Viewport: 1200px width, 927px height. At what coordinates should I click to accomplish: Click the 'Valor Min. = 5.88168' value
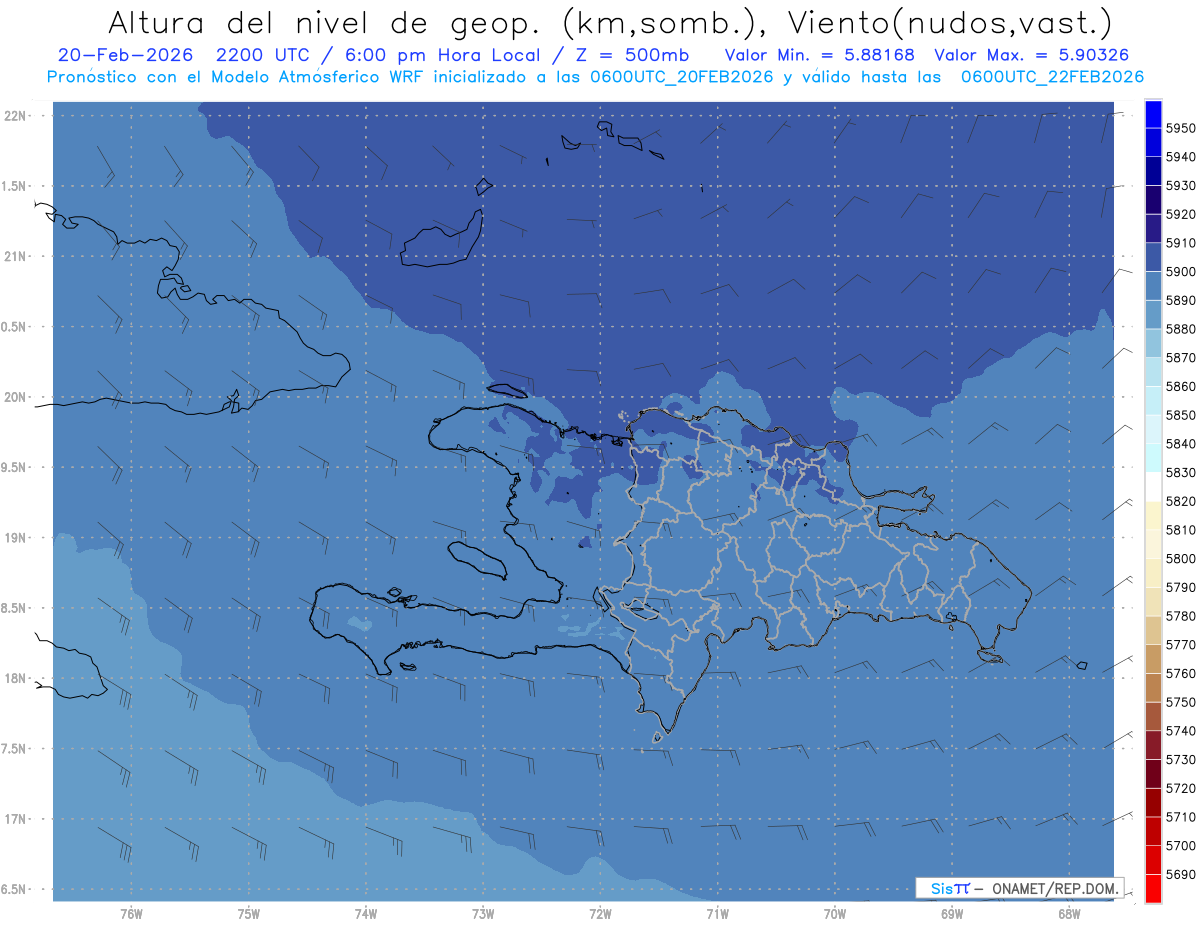click(x=820, y=55)
